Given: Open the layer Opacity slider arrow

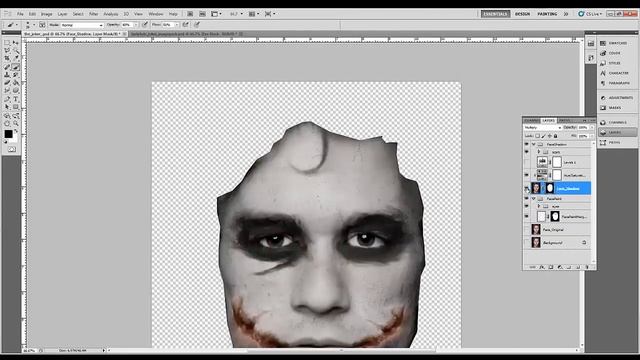Looking at the screenshot, I should (x=591, y=127).
